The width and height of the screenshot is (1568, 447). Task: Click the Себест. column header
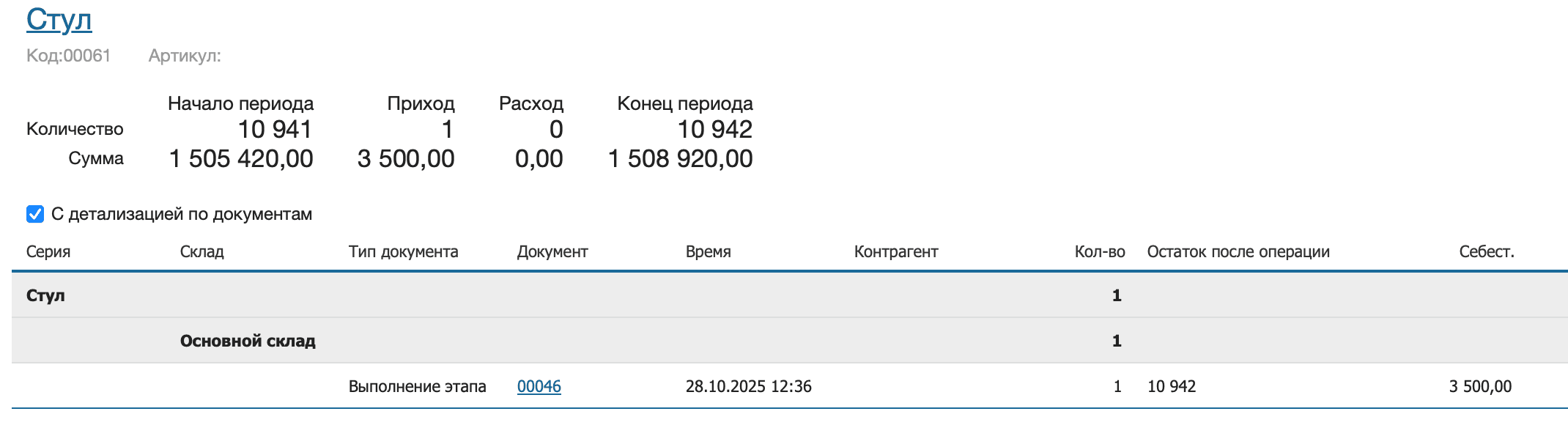click(x=1487, y=251)
